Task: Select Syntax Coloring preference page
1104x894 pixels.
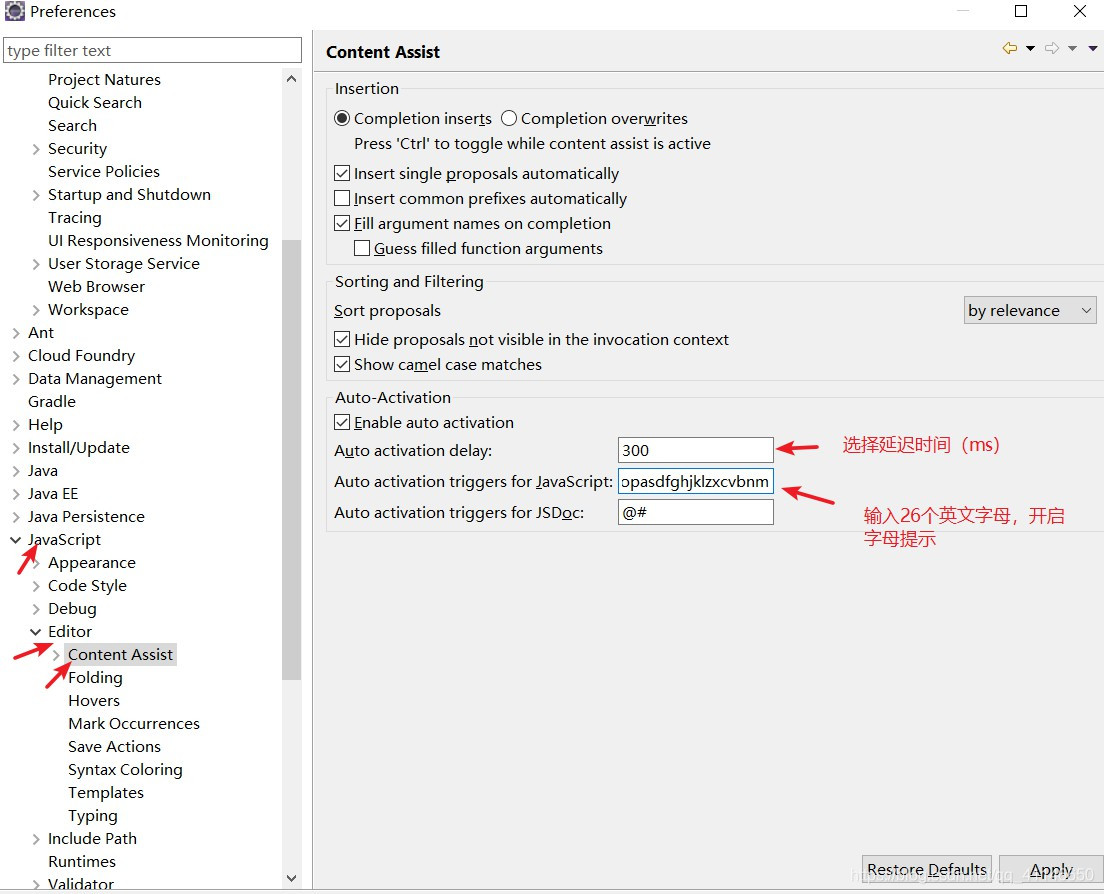Action: pos(125,770)
